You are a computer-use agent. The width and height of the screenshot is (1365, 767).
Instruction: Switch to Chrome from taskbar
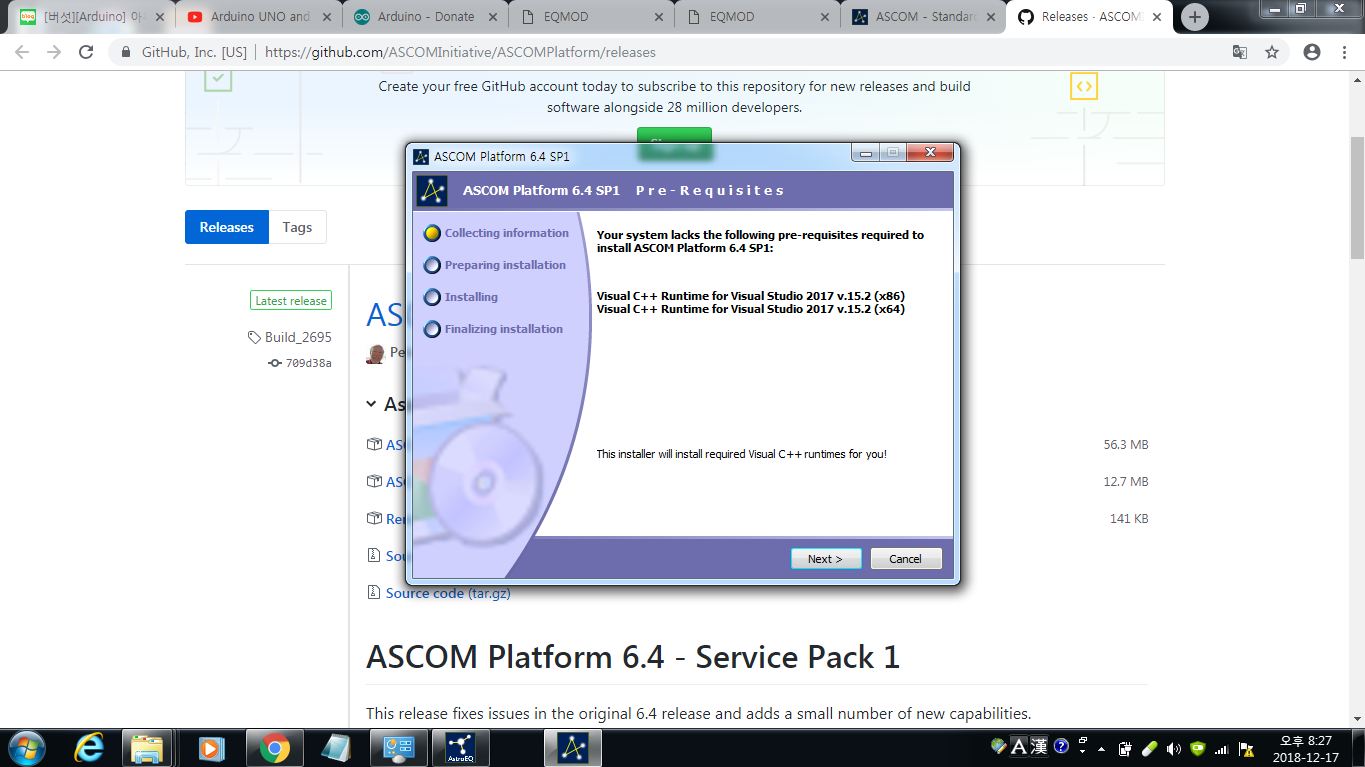(274, 747)
